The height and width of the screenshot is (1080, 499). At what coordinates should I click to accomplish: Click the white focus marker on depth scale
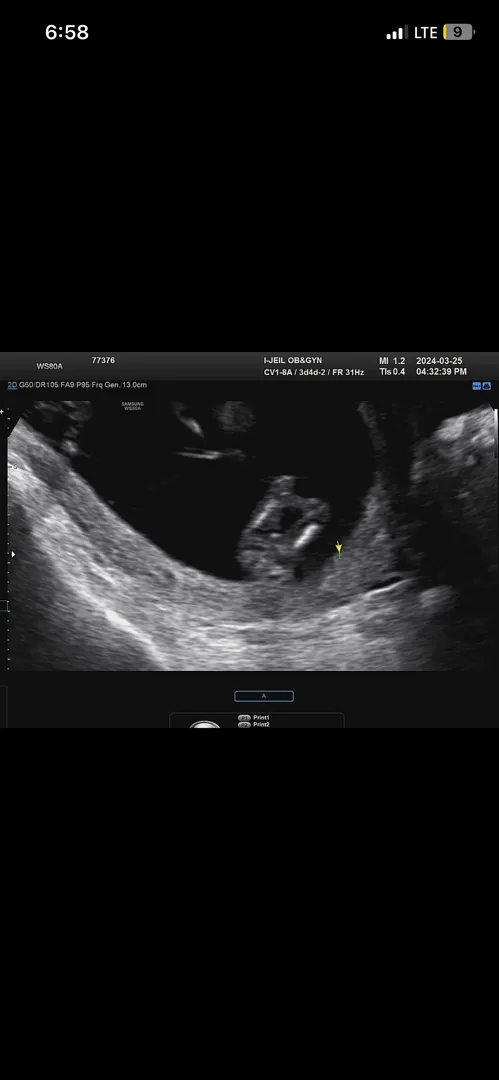point(13,554)
